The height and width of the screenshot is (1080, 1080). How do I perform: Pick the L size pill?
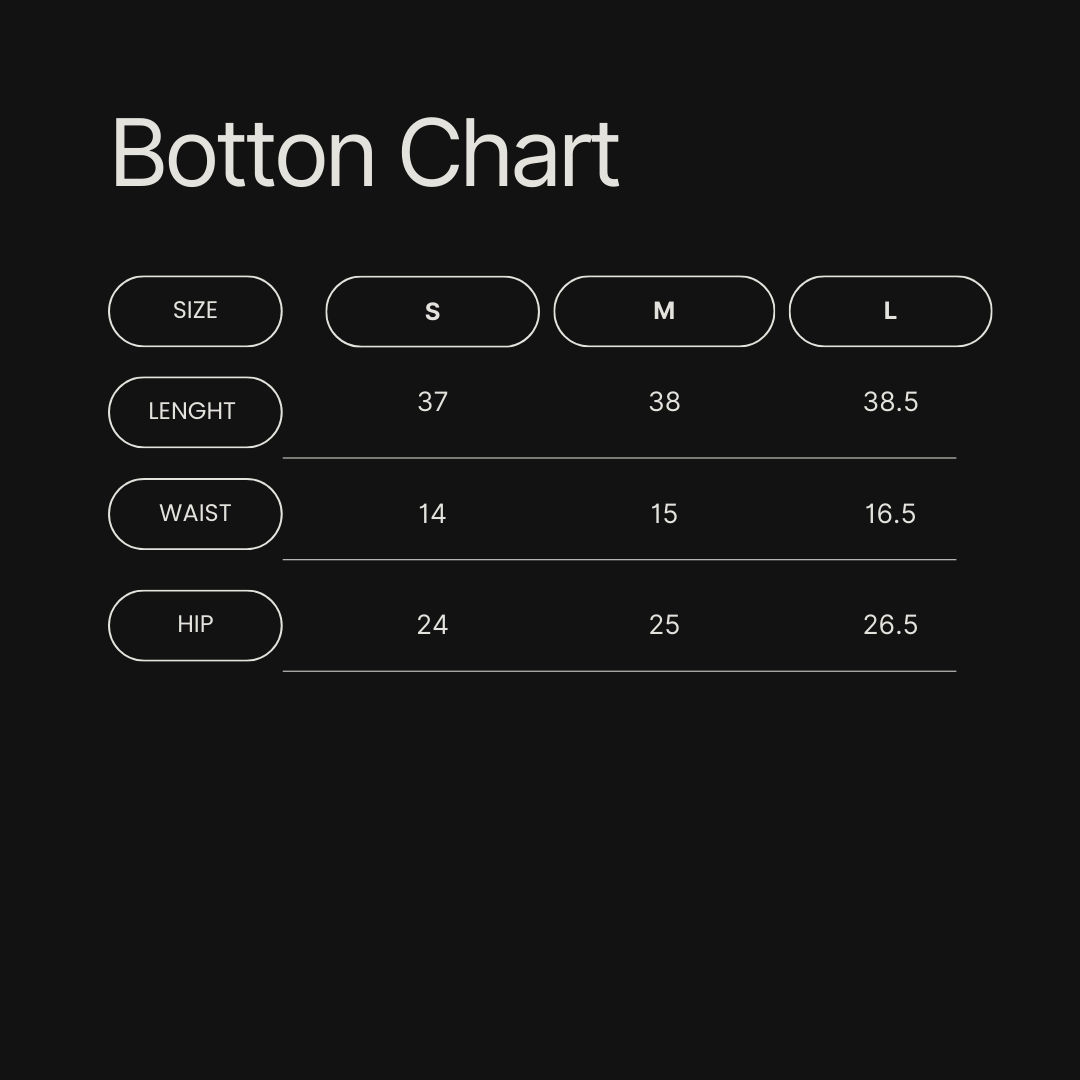pyautogui.click(x=890, y=311)
